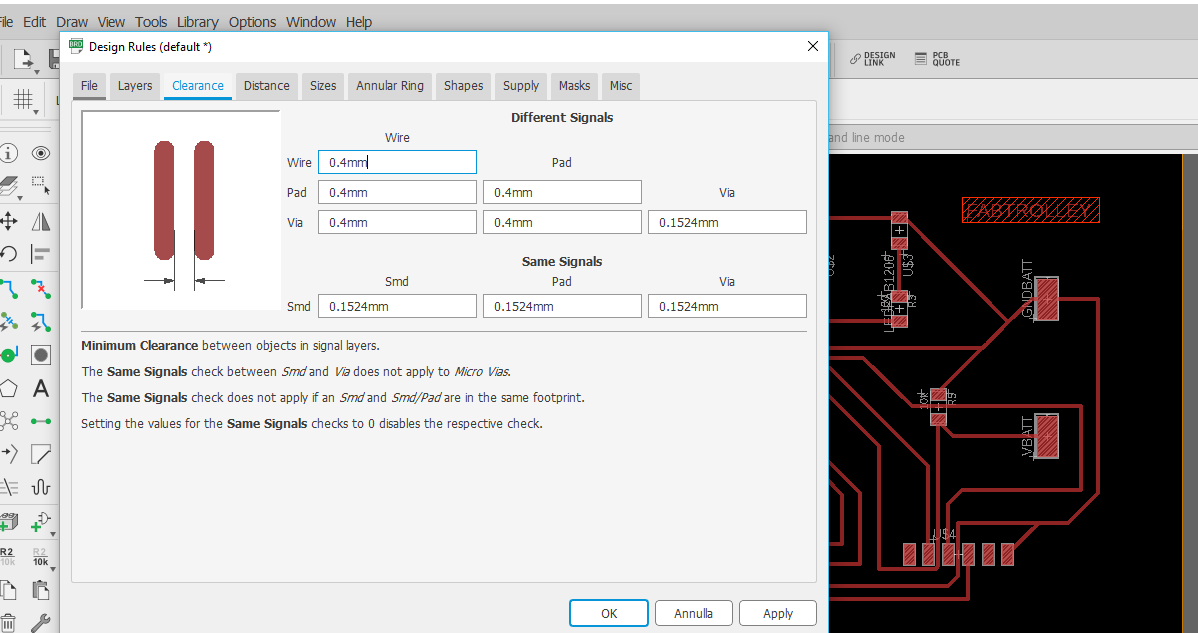Open the Options menu
This screenshot has height=633, width=1198.
click(252, 22)
